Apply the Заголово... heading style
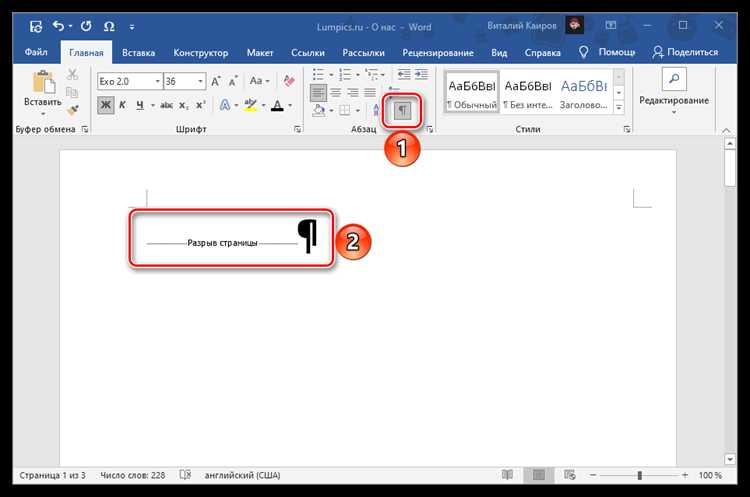Screen dimensions: 750x497 point(584,92)
